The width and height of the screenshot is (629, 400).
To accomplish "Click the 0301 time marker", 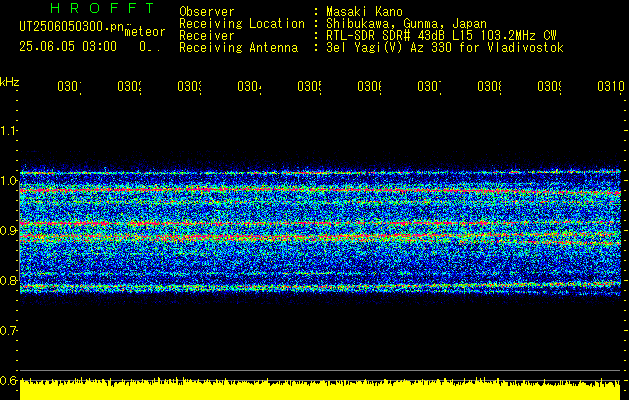I will point(69,86).
